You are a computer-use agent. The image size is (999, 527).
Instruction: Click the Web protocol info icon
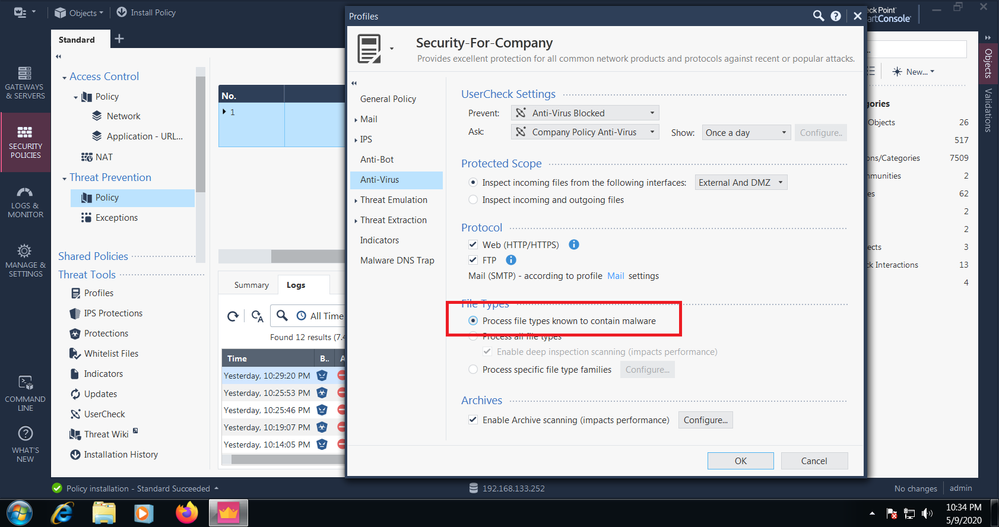(x=574, y=244)
